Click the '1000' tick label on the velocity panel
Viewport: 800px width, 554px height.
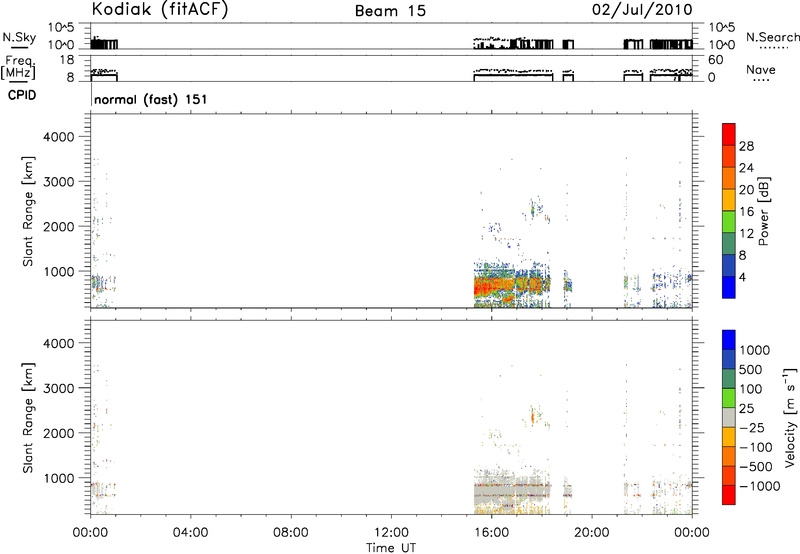point(59,478)
